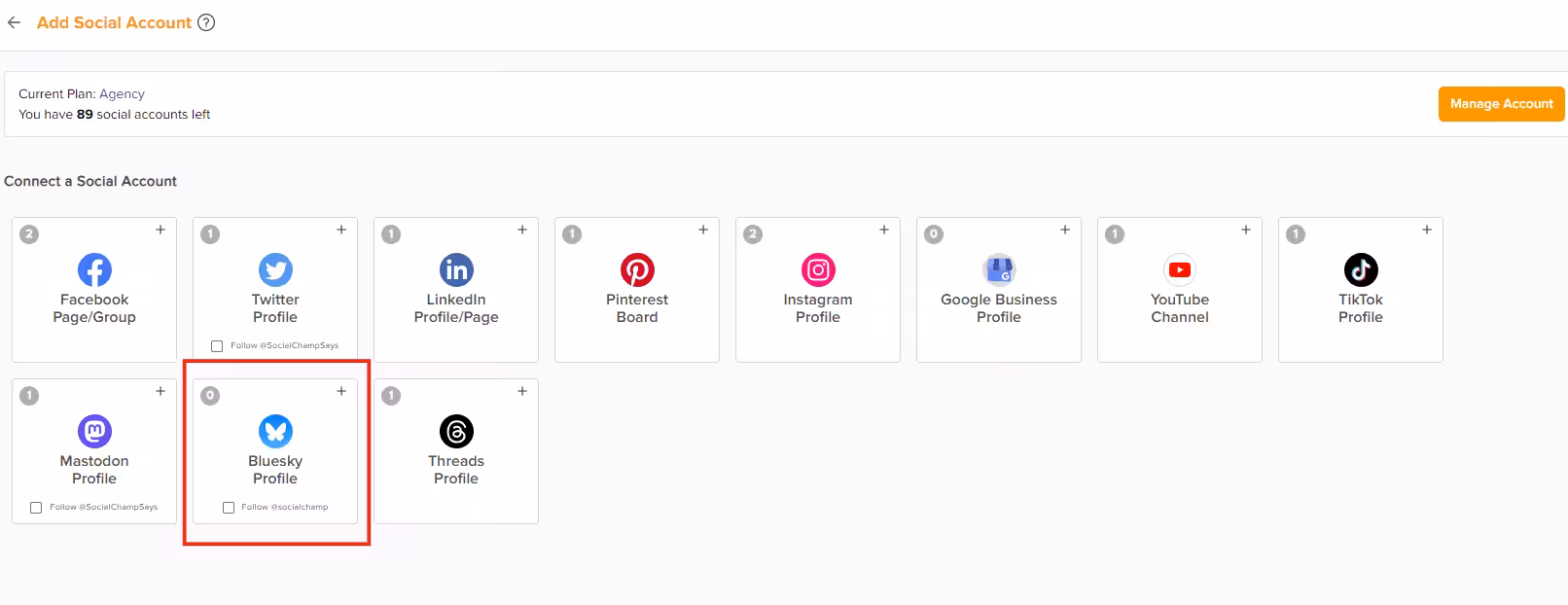This screenshot has width=1568, height=605.
Task: Click the Connect a Social Account heading
Action: click(x=90, y=181)
